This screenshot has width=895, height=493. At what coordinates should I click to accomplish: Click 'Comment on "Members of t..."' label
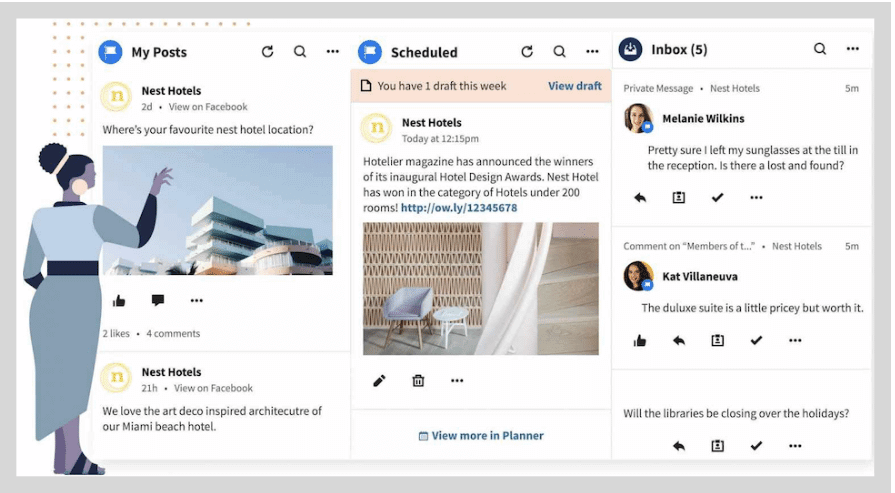pyautogui.click(x=689, y=246)
